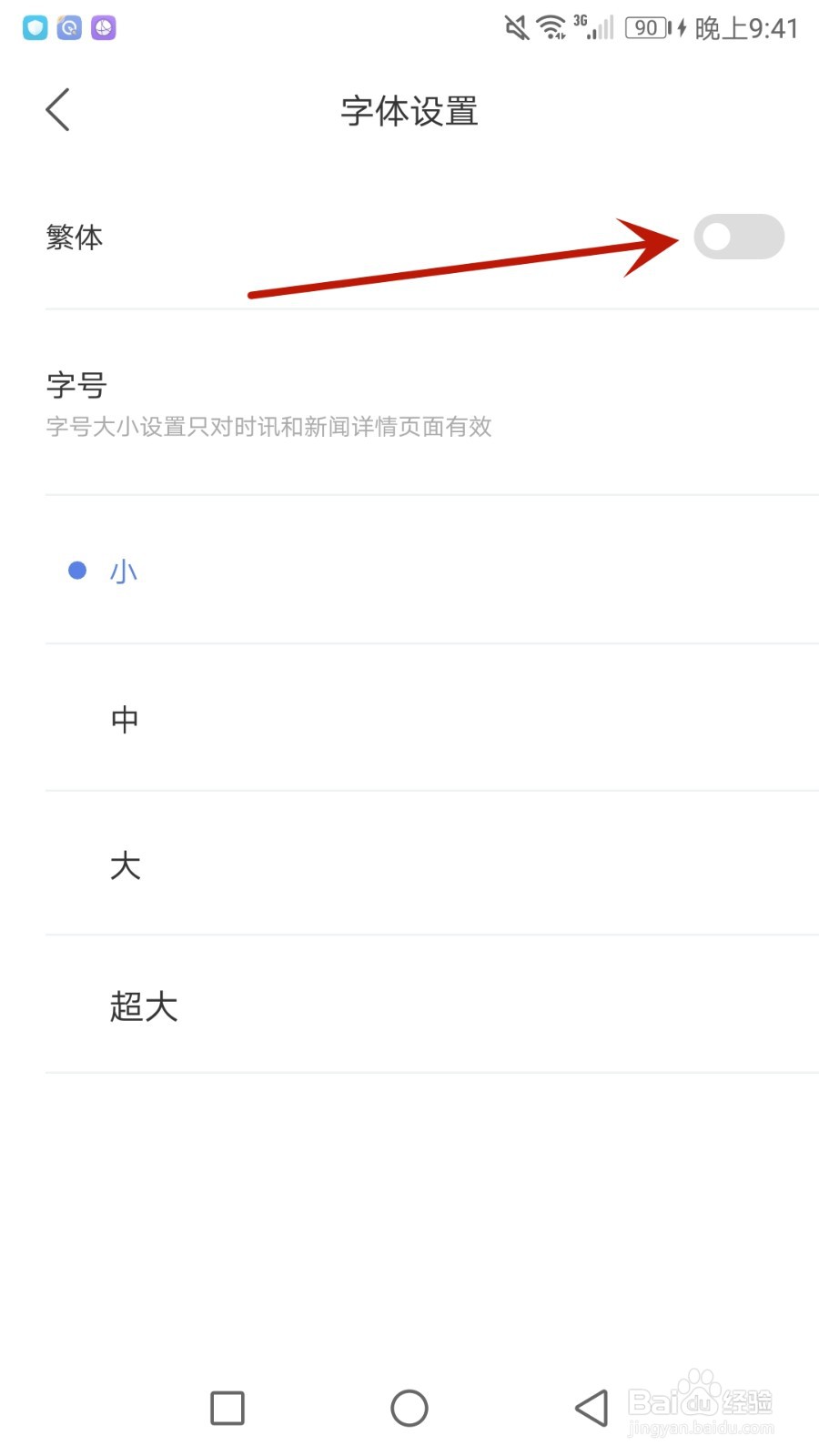Tap the muted sound status icon

(x=516, y=28)
